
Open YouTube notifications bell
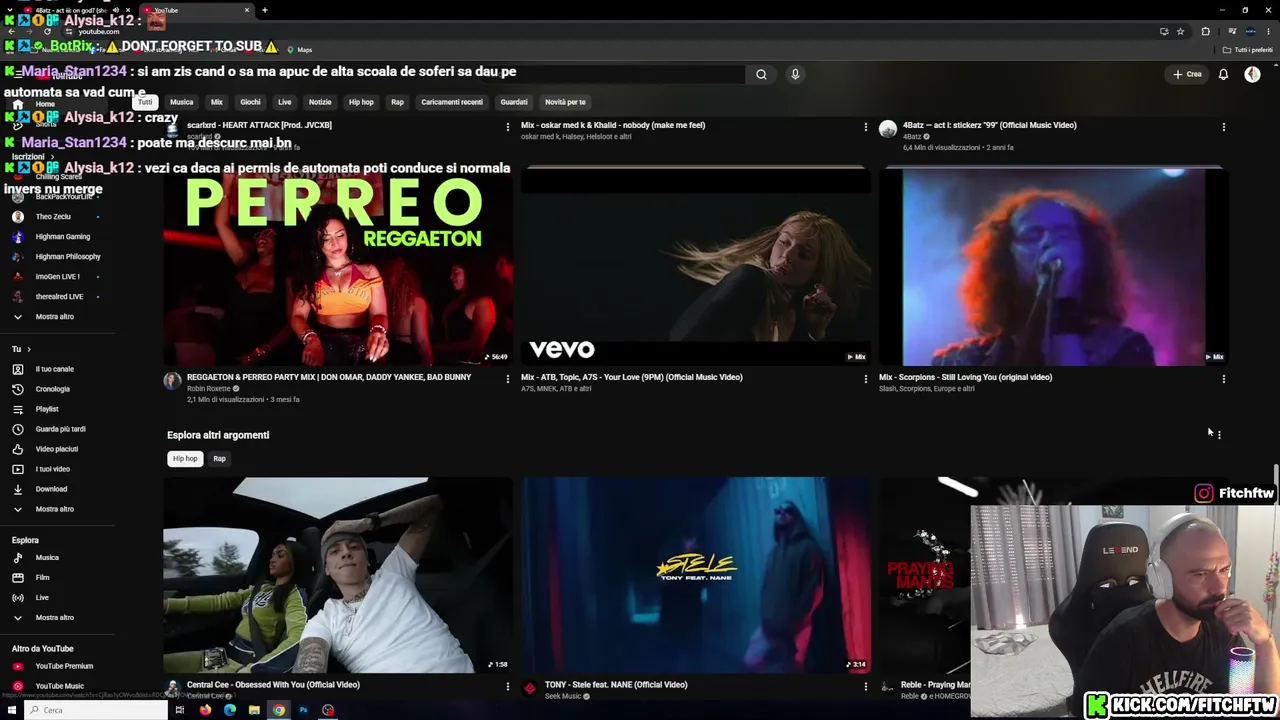(x=1223, y=74)
